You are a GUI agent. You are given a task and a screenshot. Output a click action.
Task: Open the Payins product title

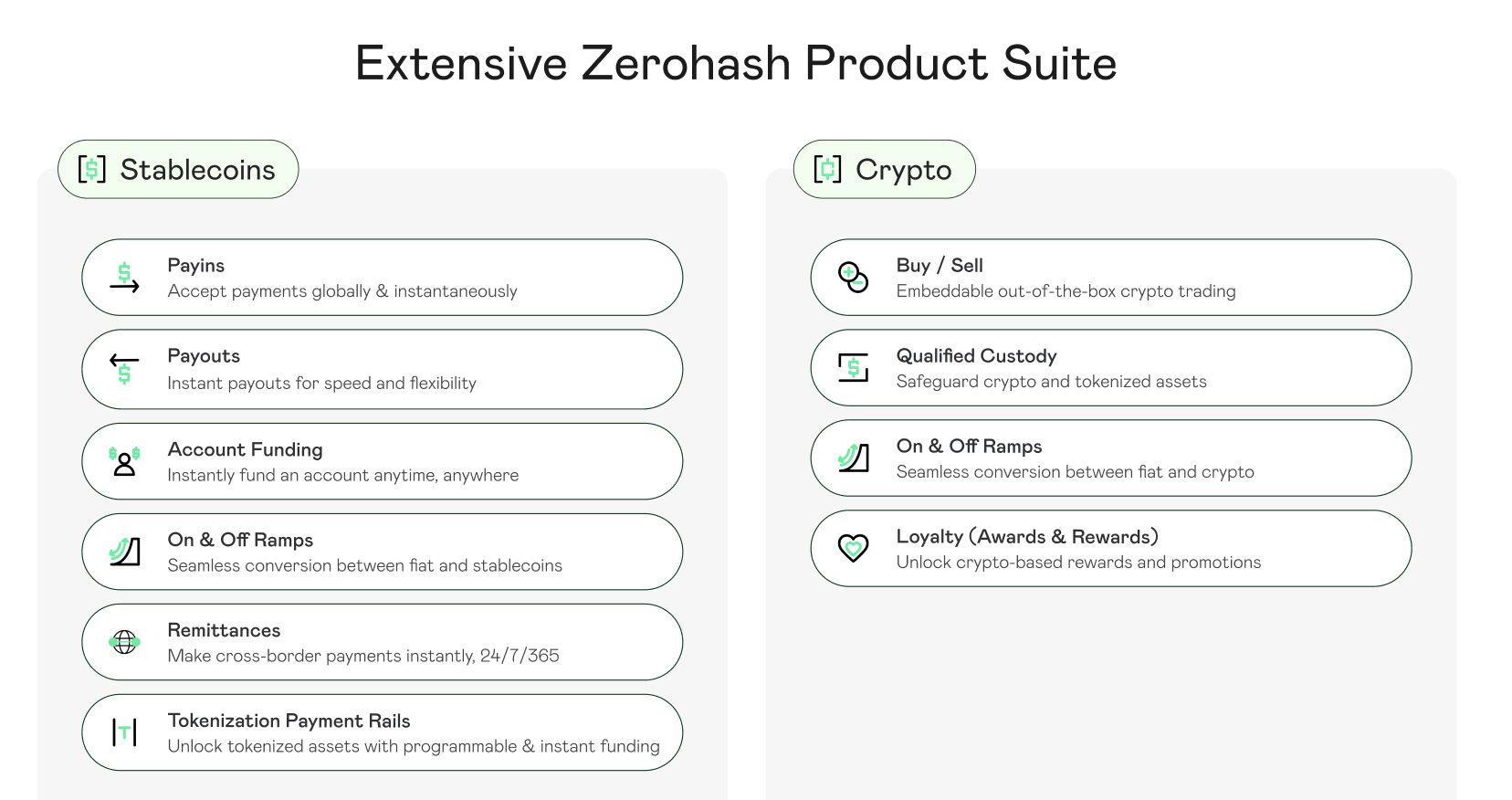point(195,266)
